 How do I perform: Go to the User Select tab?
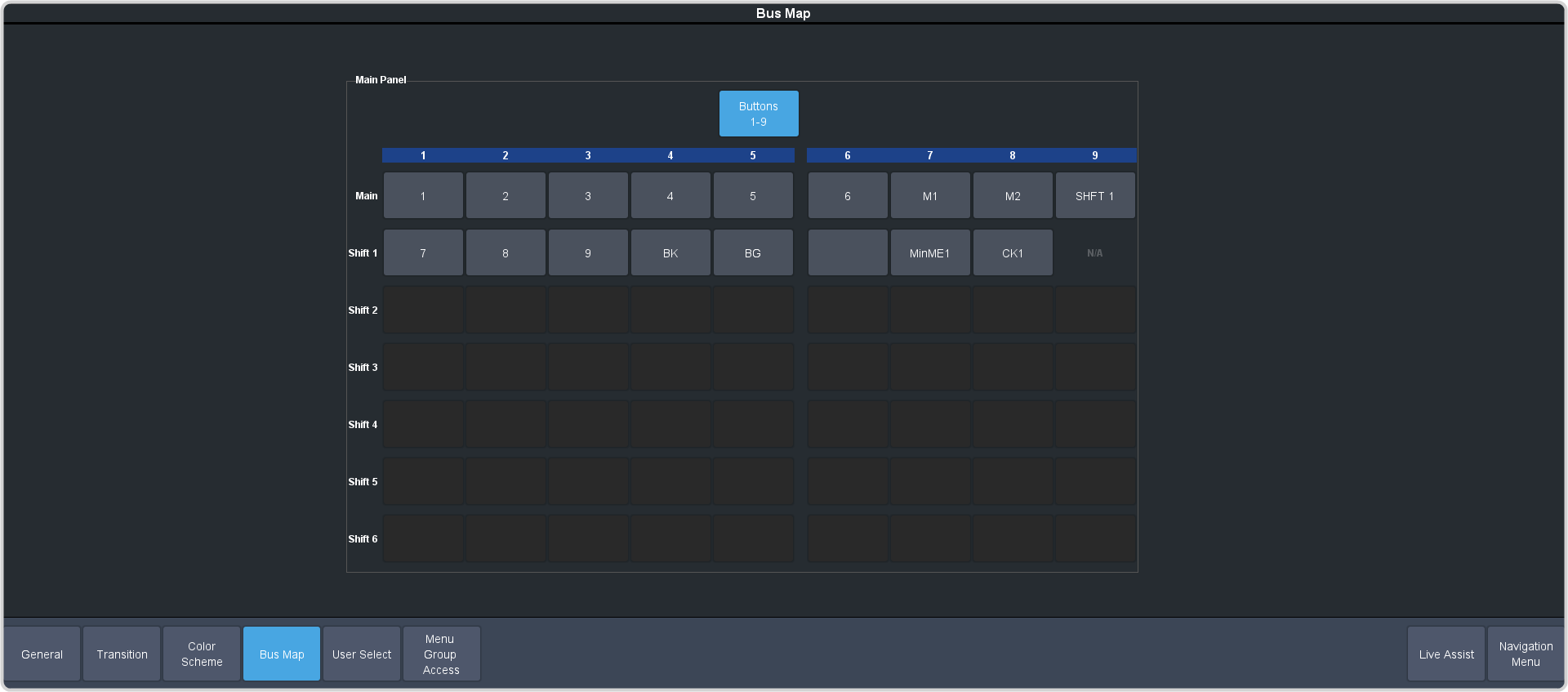[362, 654]
